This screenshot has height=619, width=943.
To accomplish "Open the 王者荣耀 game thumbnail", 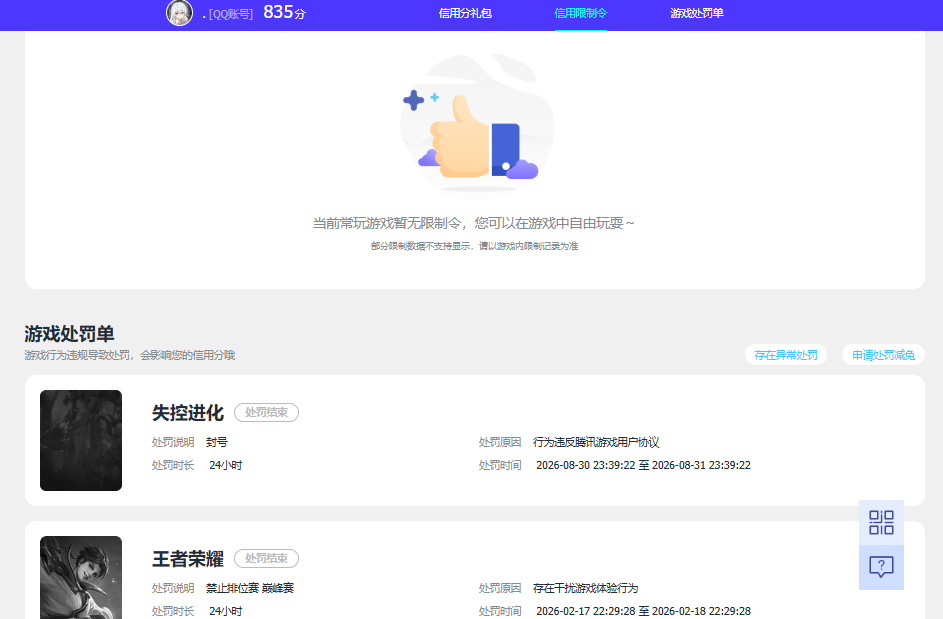I will click(81, 577).
